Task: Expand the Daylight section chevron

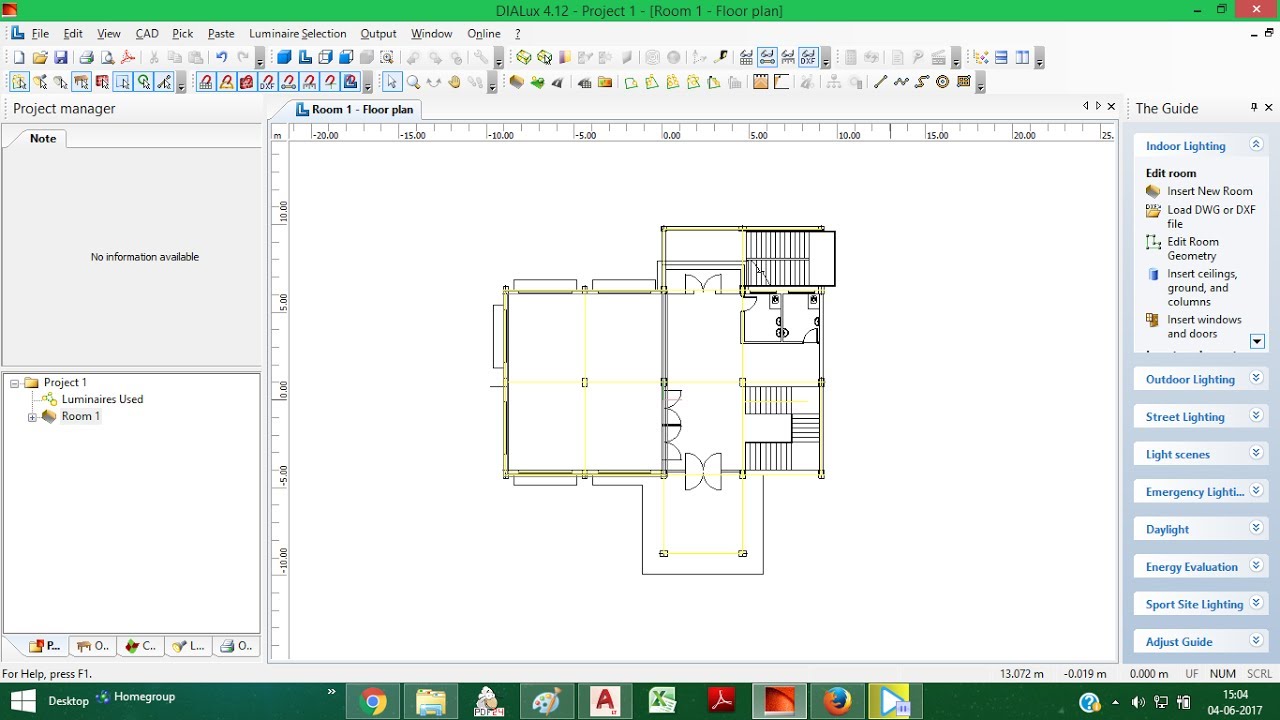Action: pos(1256,528)
